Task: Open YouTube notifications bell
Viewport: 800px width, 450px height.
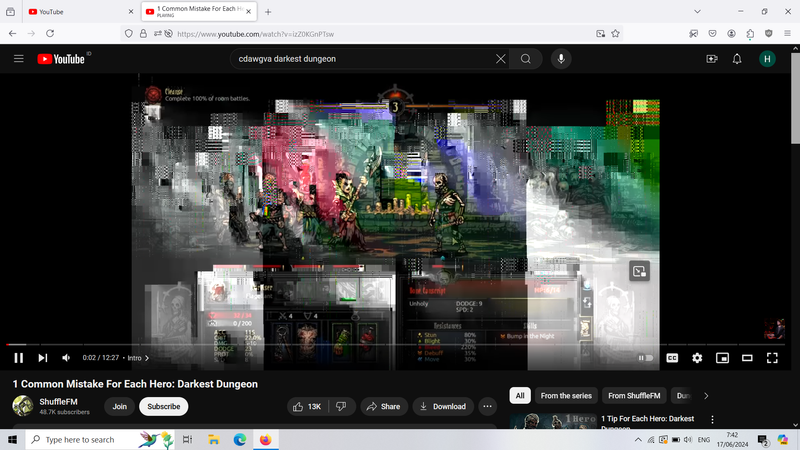Action: [x=737, y=59]
